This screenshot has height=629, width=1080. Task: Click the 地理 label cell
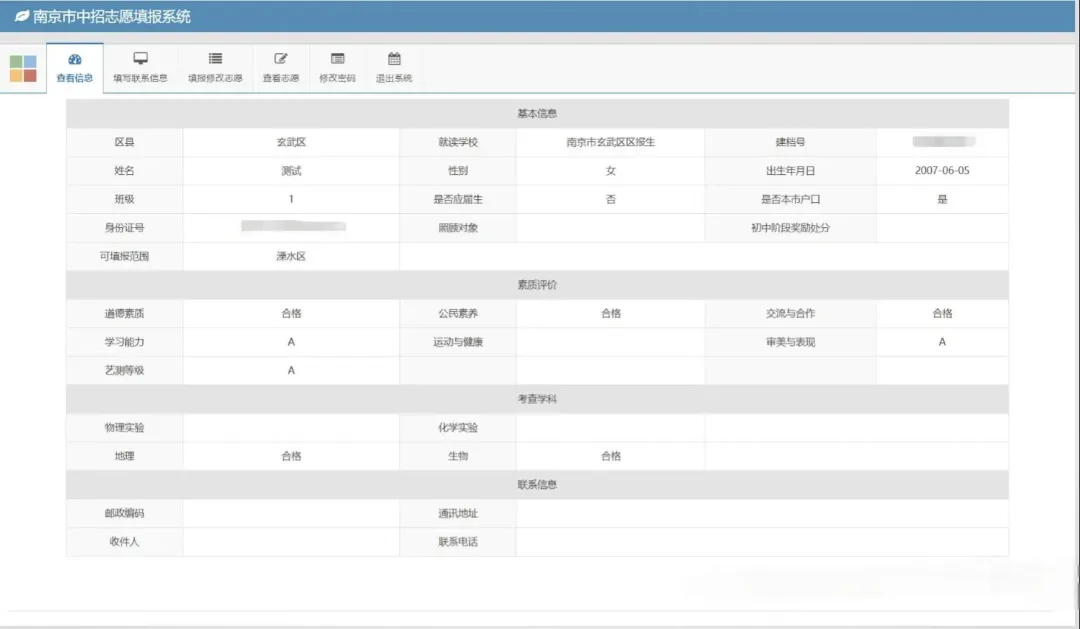click(125, 456)
